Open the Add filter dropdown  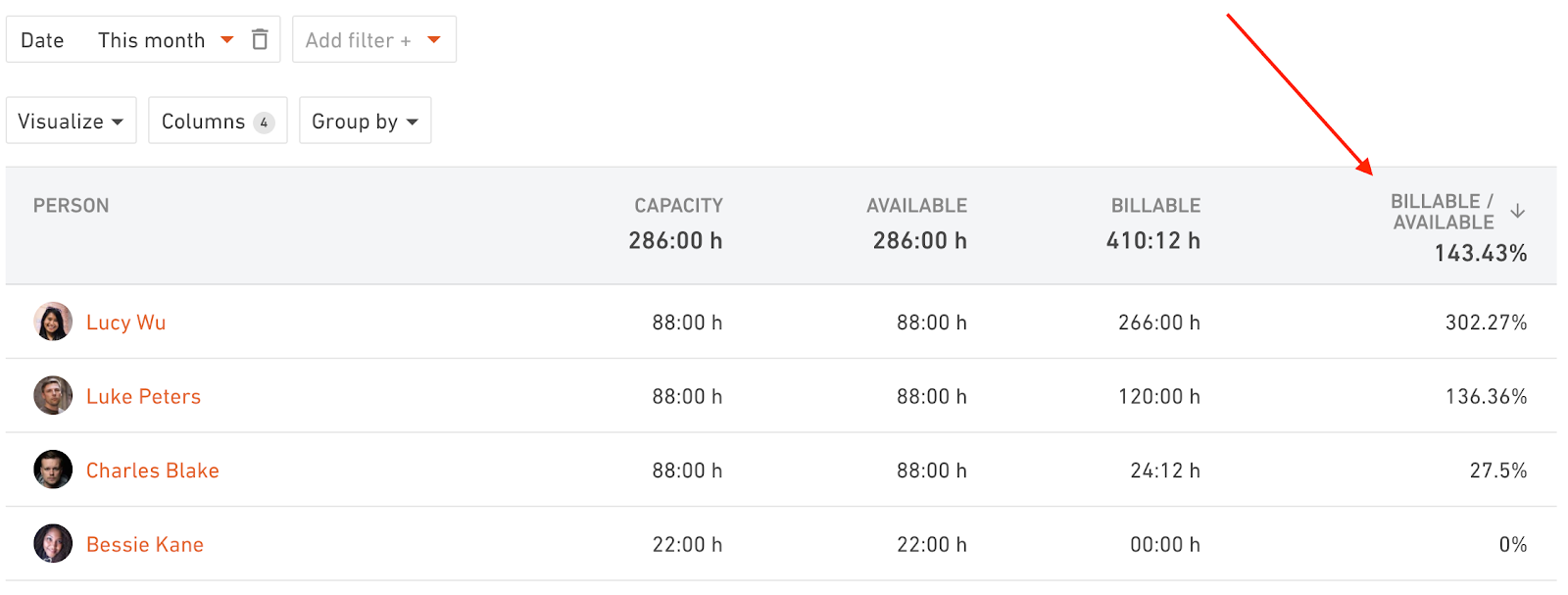(374, 39)
